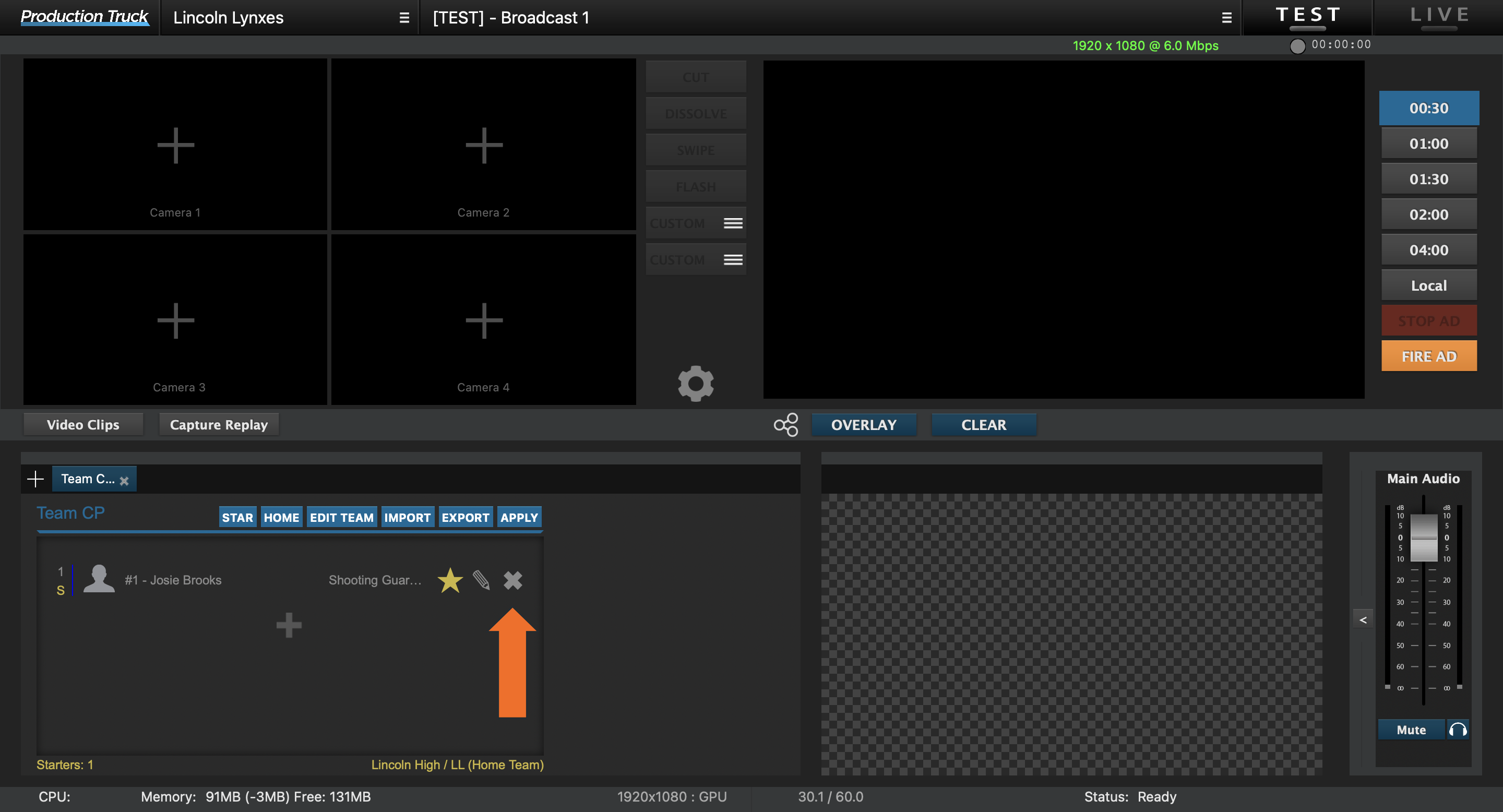
Task: Select the CUT transition
Action: point(696,77)
